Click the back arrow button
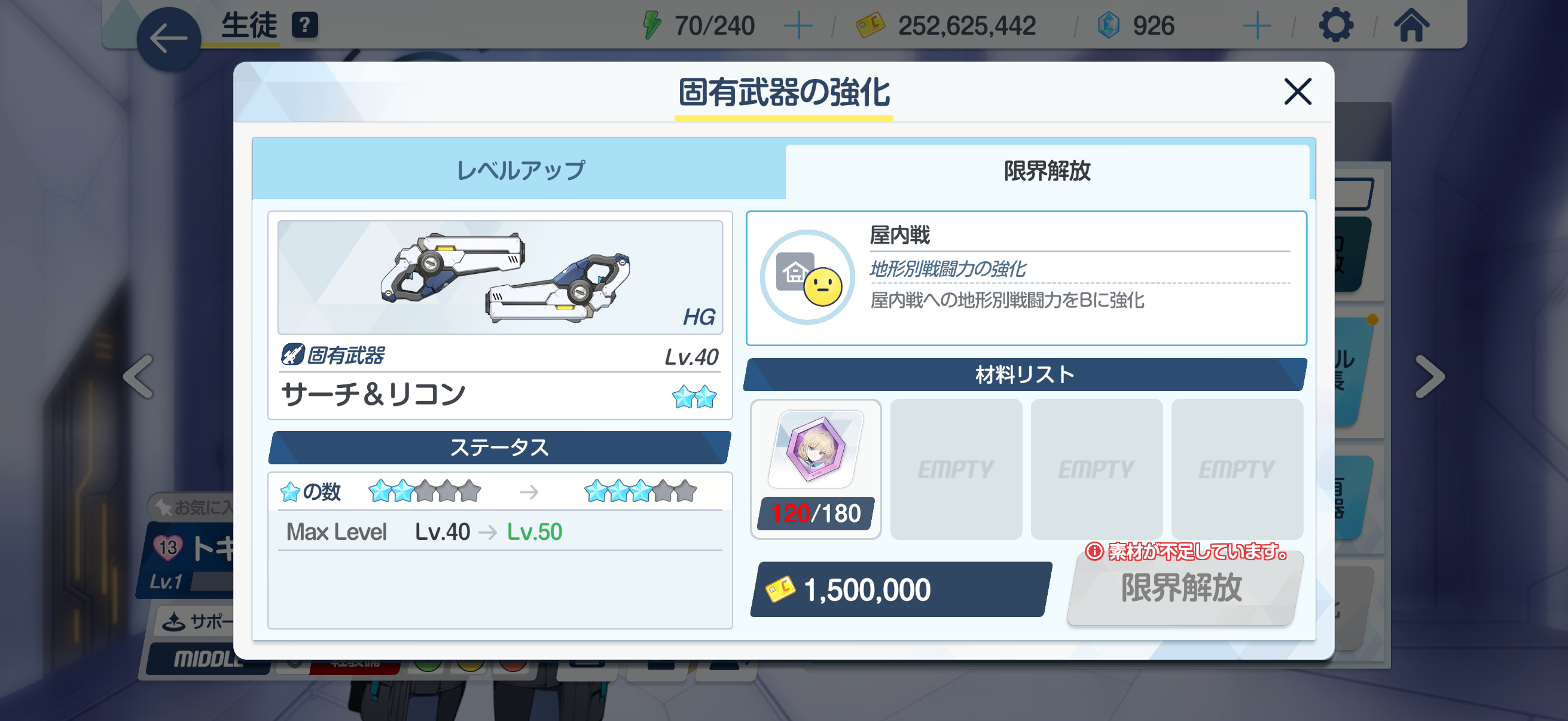Viewport: 1568px width, 721px height. coord(169,39)
